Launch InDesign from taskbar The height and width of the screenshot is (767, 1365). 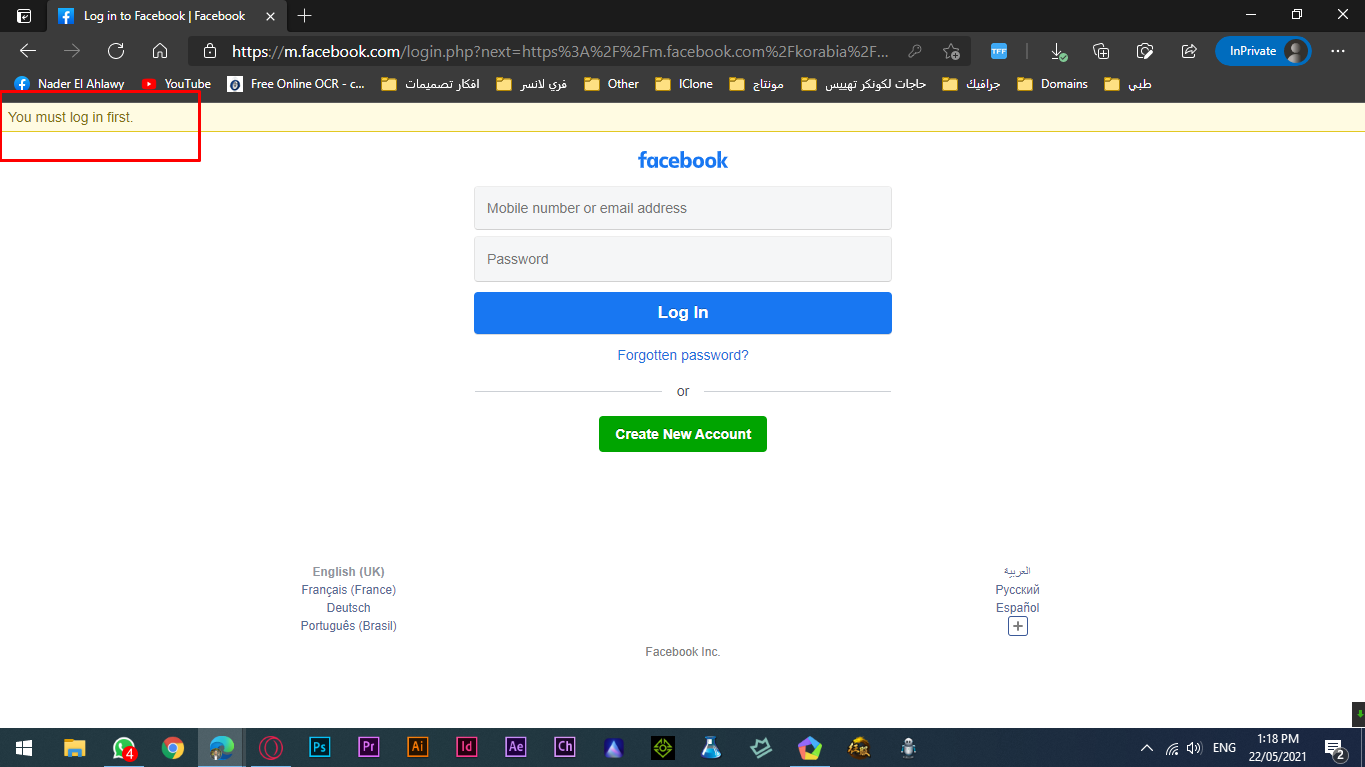pos(467,747)
